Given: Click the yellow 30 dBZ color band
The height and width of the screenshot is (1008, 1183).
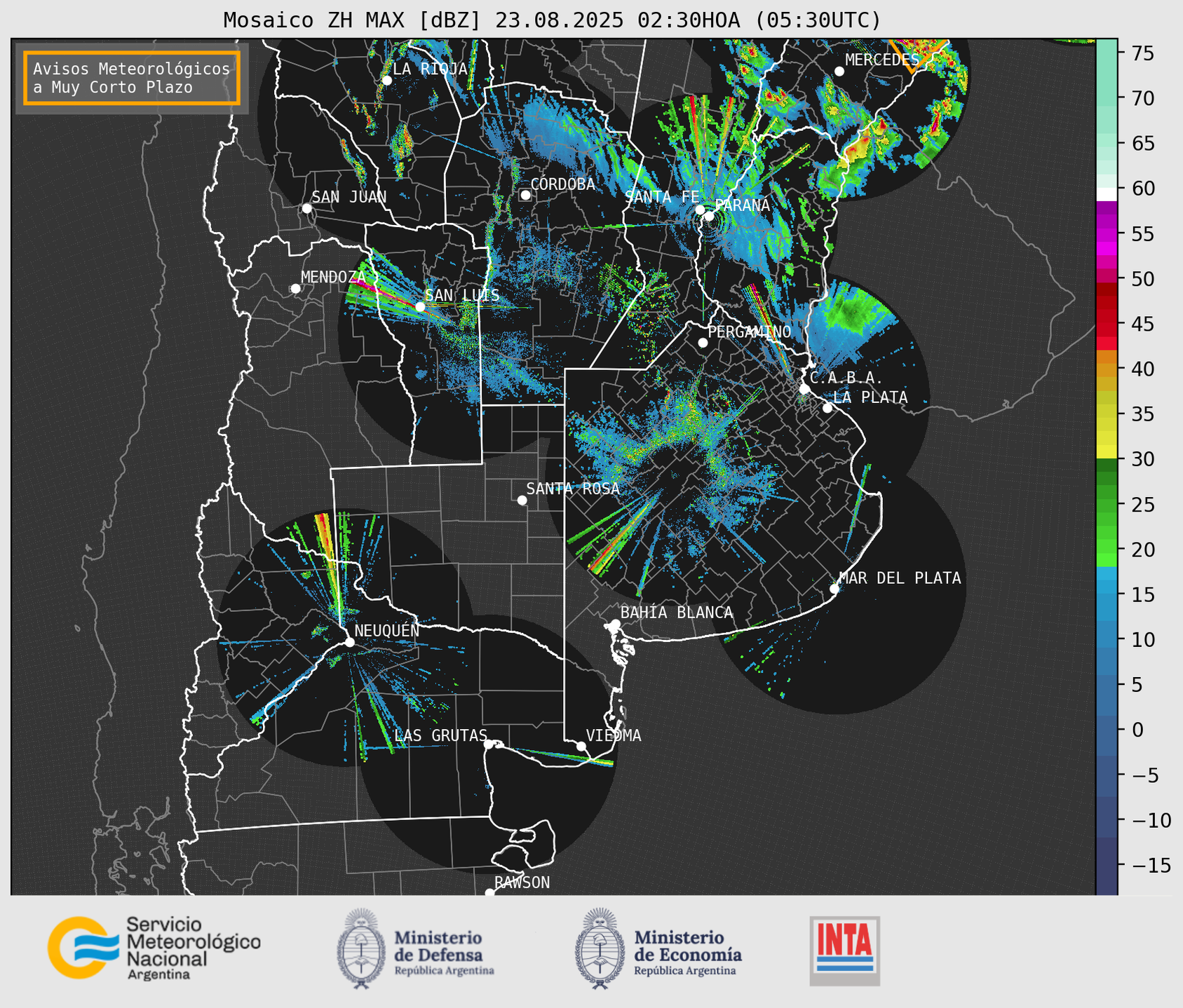Looking at the screenshot, I should point(1107,453).
